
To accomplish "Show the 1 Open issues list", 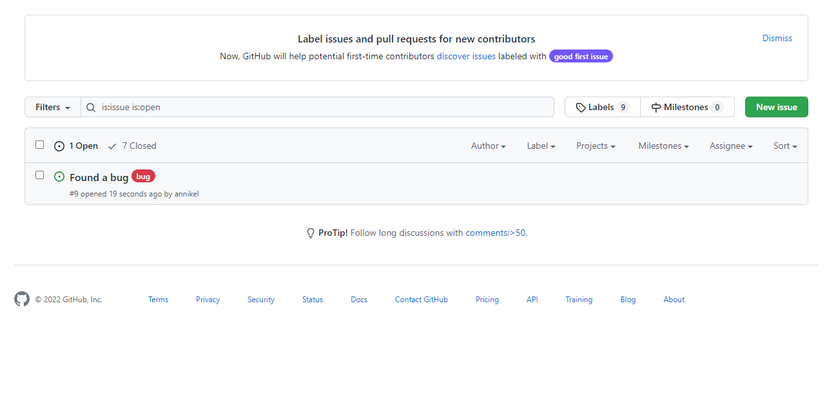I will click(76, 146).
